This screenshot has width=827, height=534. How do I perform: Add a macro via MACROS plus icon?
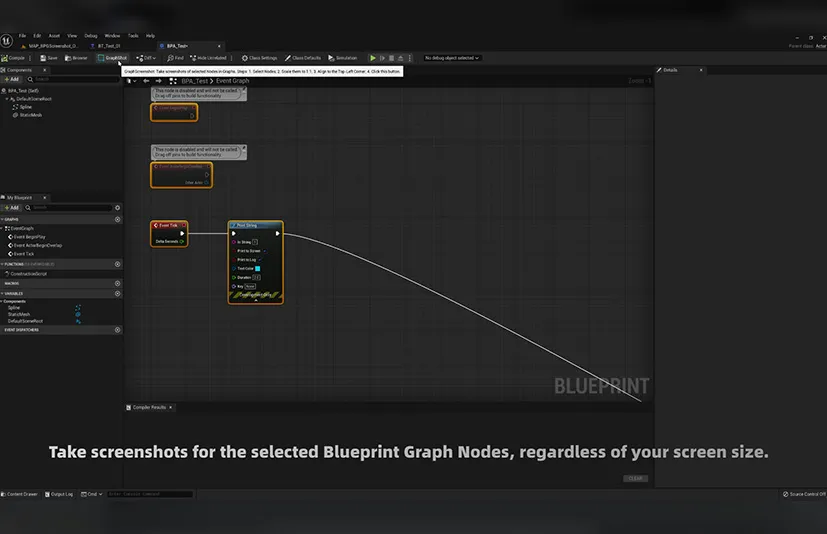(118, 283)
